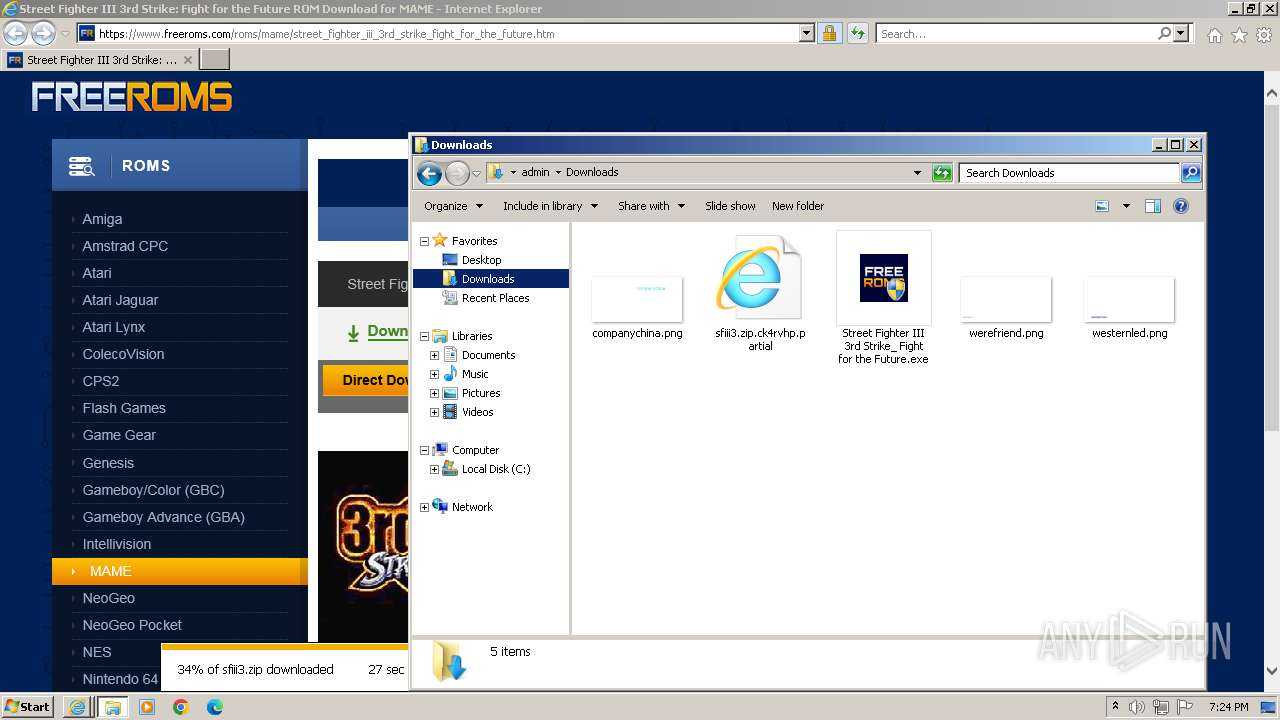The image size is (1280, 720).
Task: Click the IE address bar URL
Action: pyautogui.click(x=326, y=34)
